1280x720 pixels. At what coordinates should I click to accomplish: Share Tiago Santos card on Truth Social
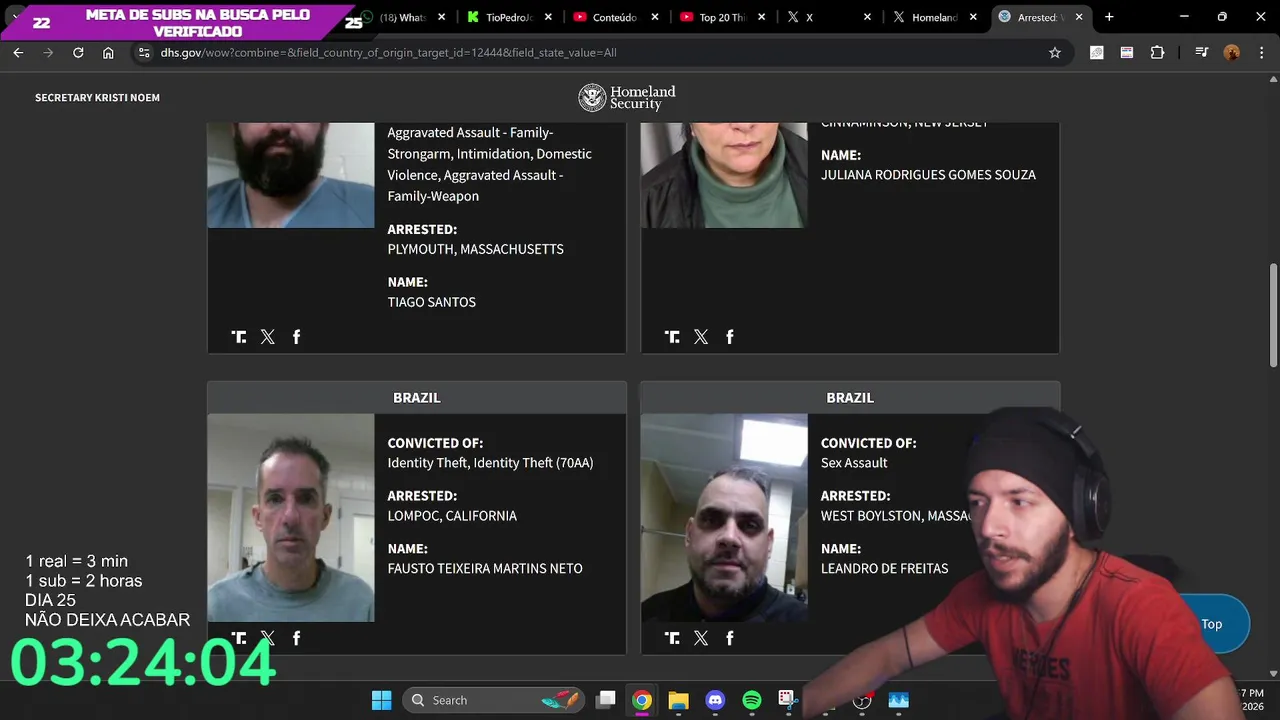(x=239, y=337)
